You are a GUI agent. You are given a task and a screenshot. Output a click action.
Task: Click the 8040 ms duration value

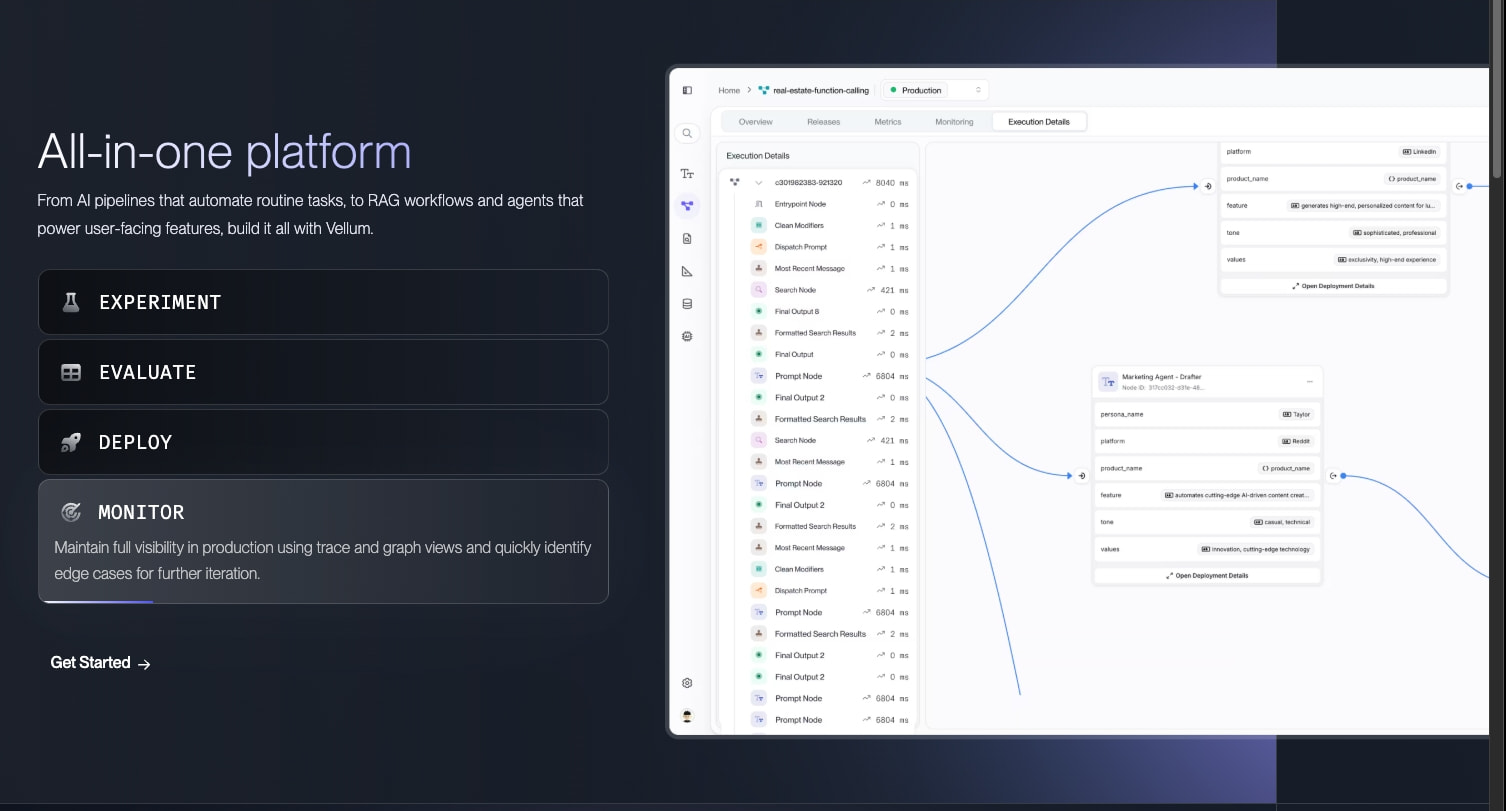[x=892, y=183]
